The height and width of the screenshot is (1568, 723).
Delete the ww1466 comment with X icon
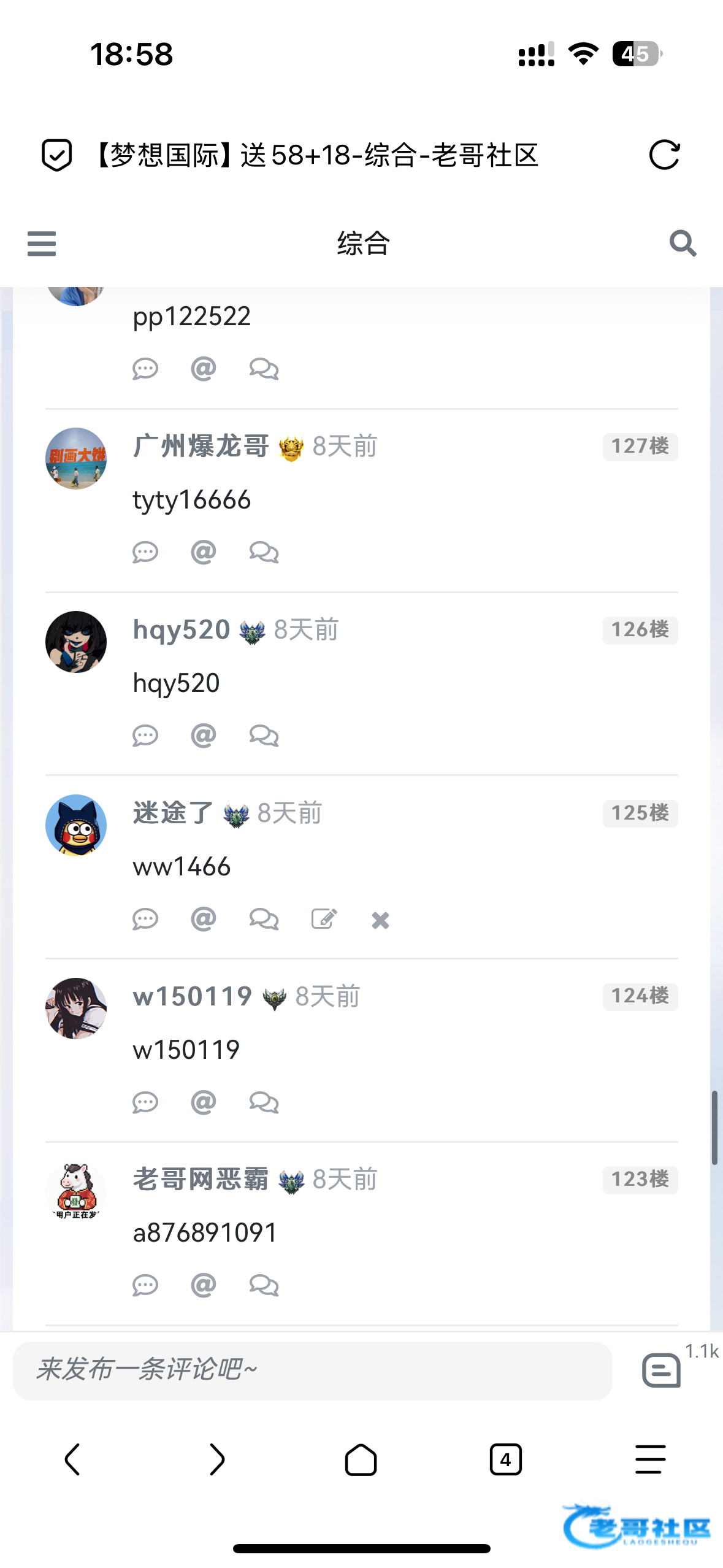tap(380, 920)
